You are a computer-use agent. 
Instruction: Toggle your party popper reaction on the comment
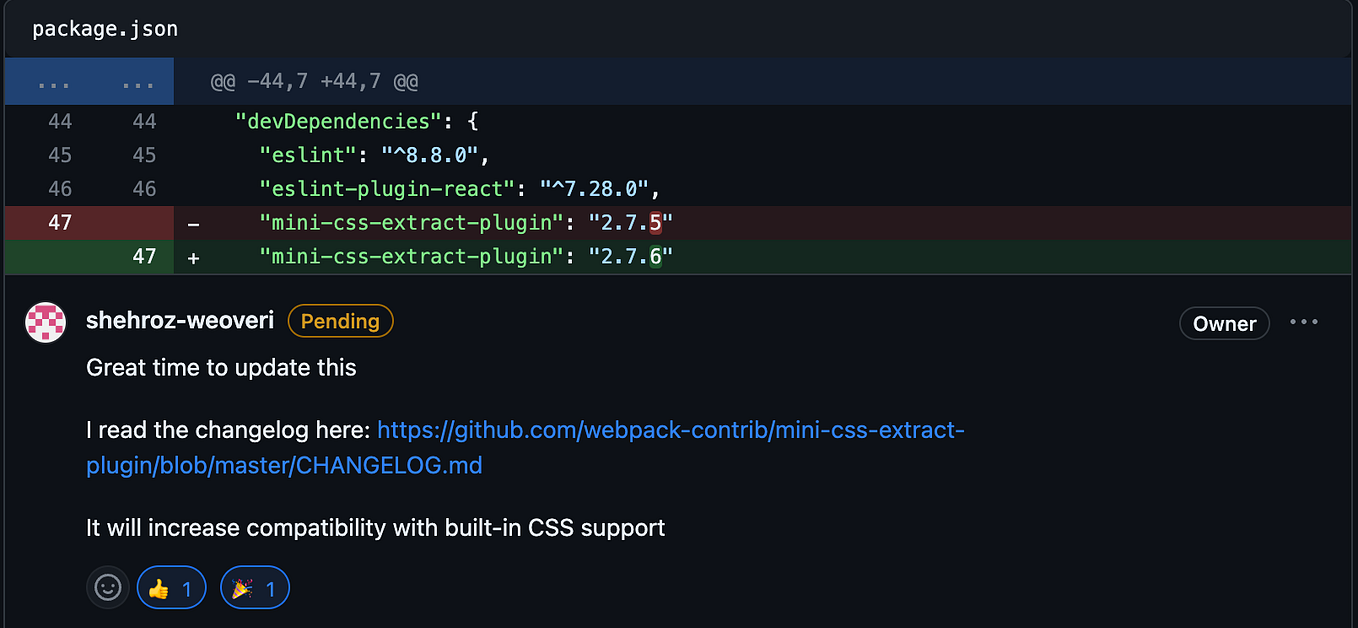pyautogui.click(x=254, y=587)
